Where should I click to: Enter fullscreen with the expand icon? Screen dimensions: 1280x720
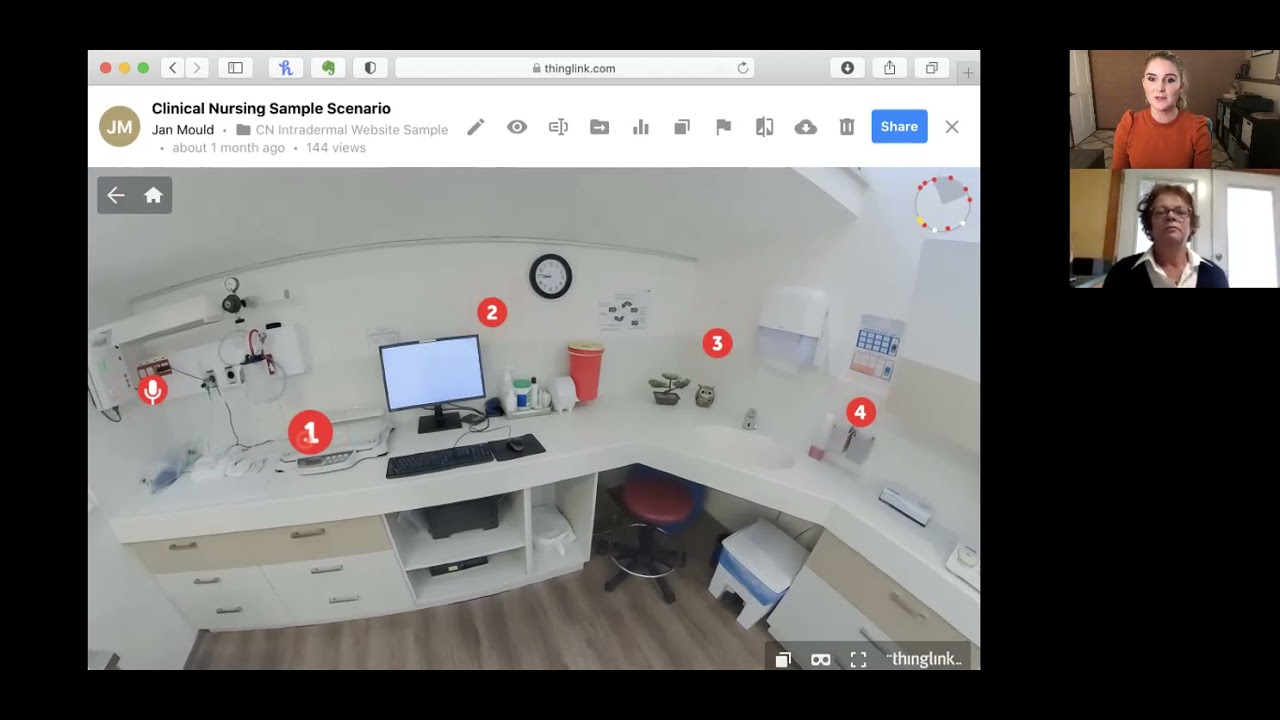[858, 659]
